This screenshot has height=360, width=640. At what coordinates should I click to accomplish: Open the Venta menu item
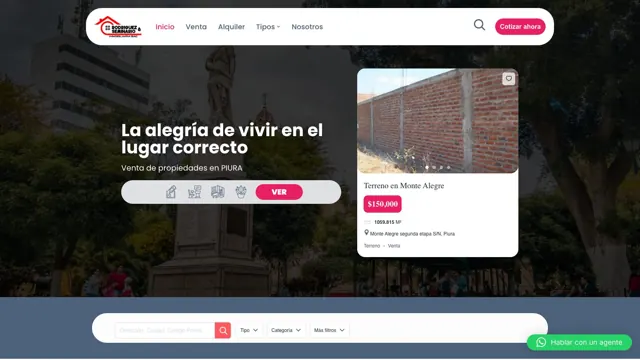point(196,27)
